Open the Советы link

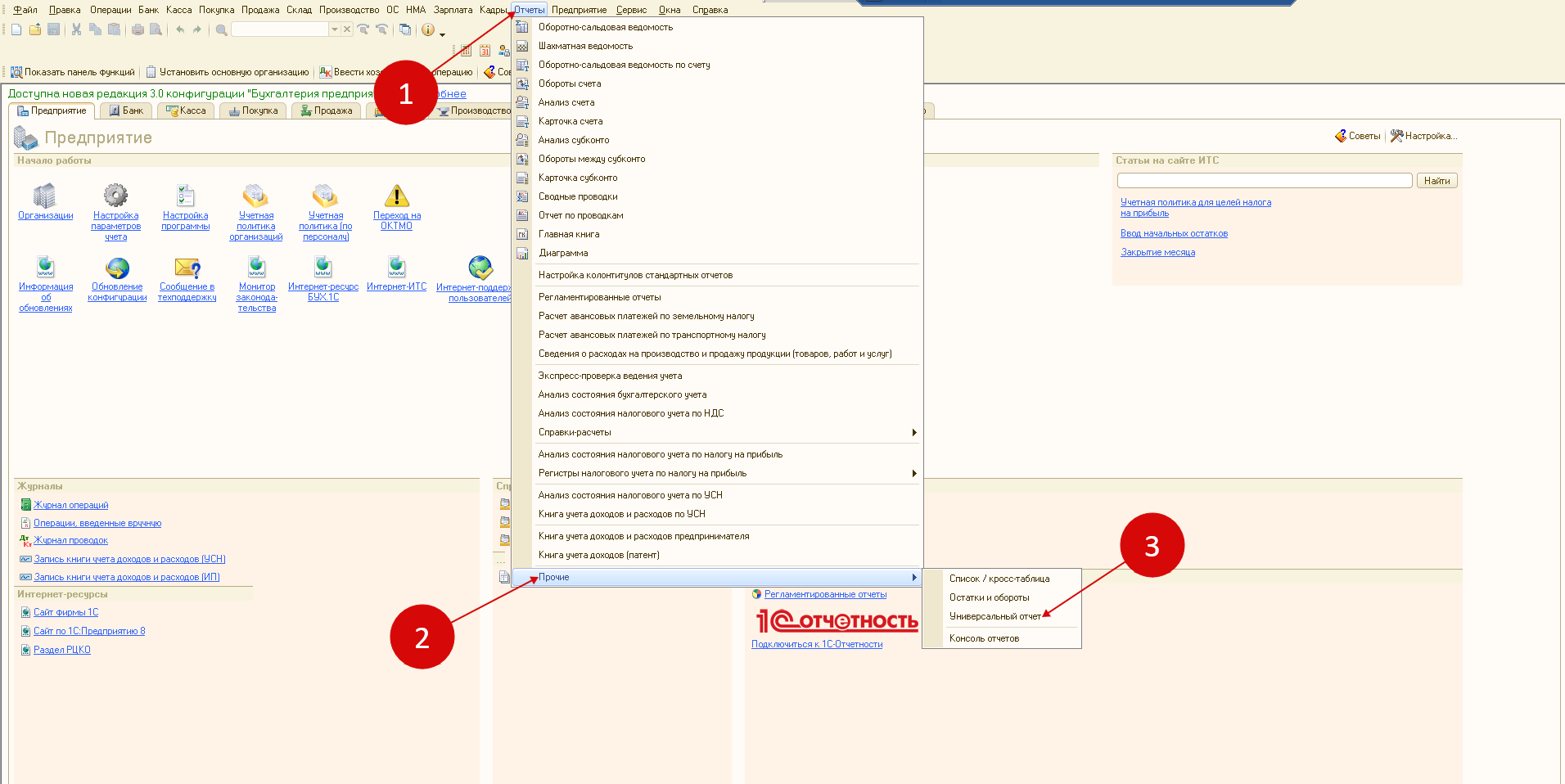click(x=1358, y=136)
